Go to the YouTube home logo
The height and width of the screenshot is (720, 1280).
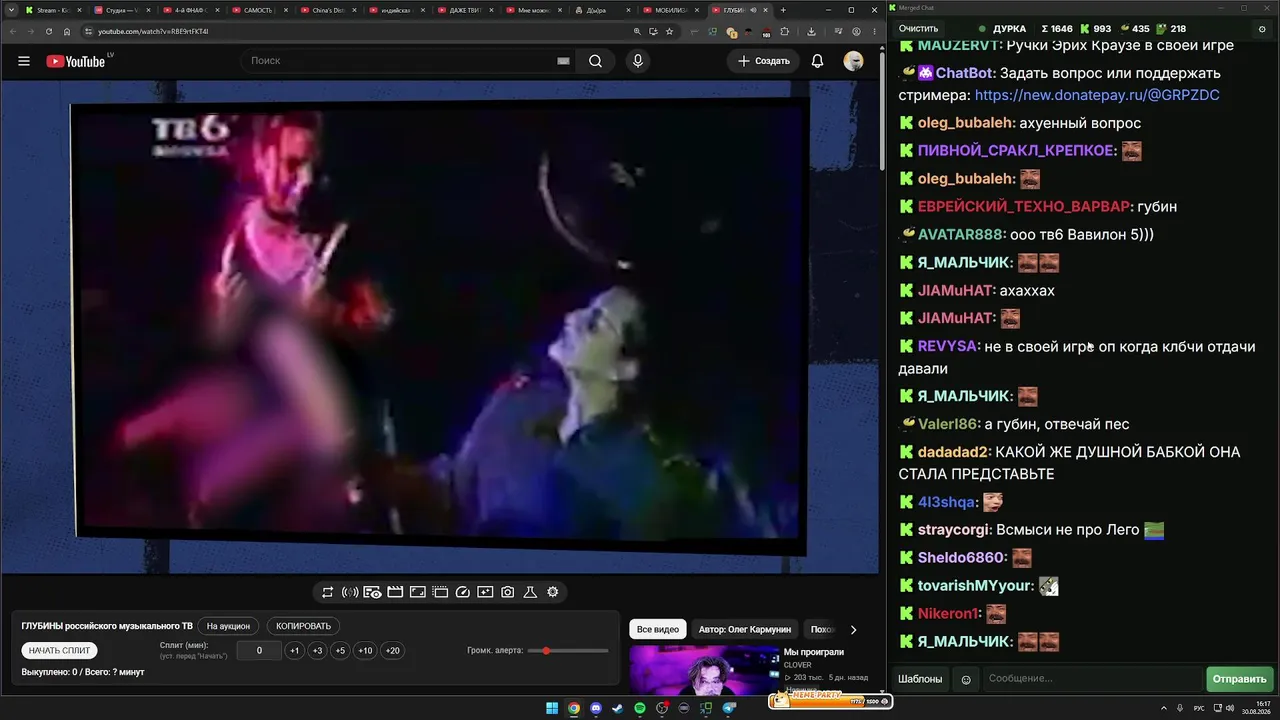pyautogui.click(x=76, y=61)
